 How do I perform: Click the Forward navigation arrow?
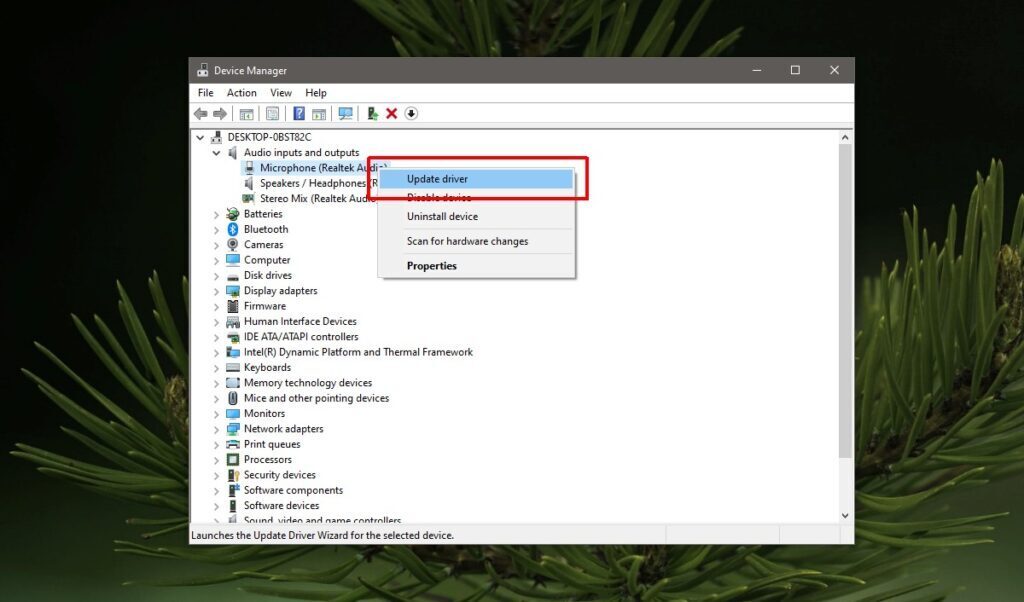click(x=220, y=113)
